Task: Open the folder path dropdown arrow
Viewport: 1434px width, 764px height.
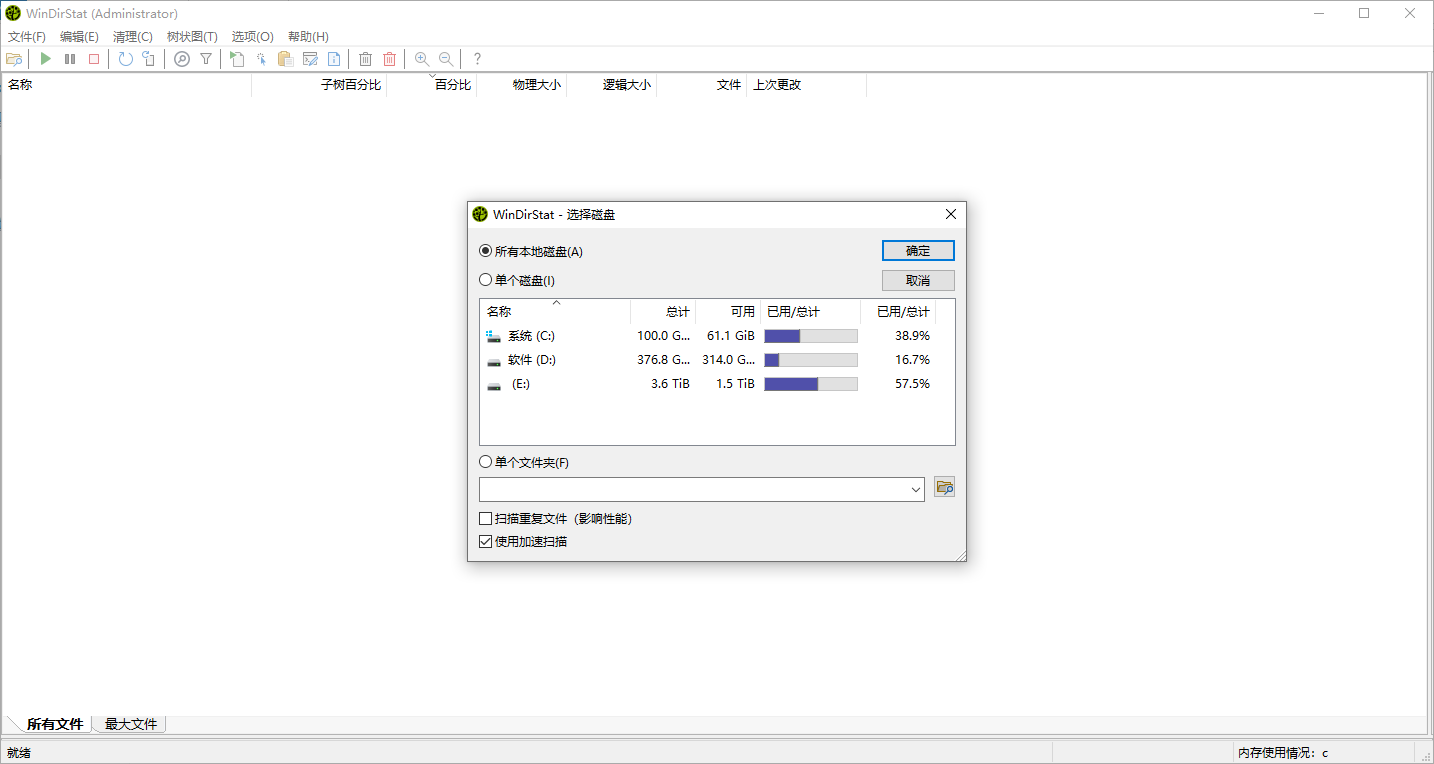Action: [x=915, y=489]
